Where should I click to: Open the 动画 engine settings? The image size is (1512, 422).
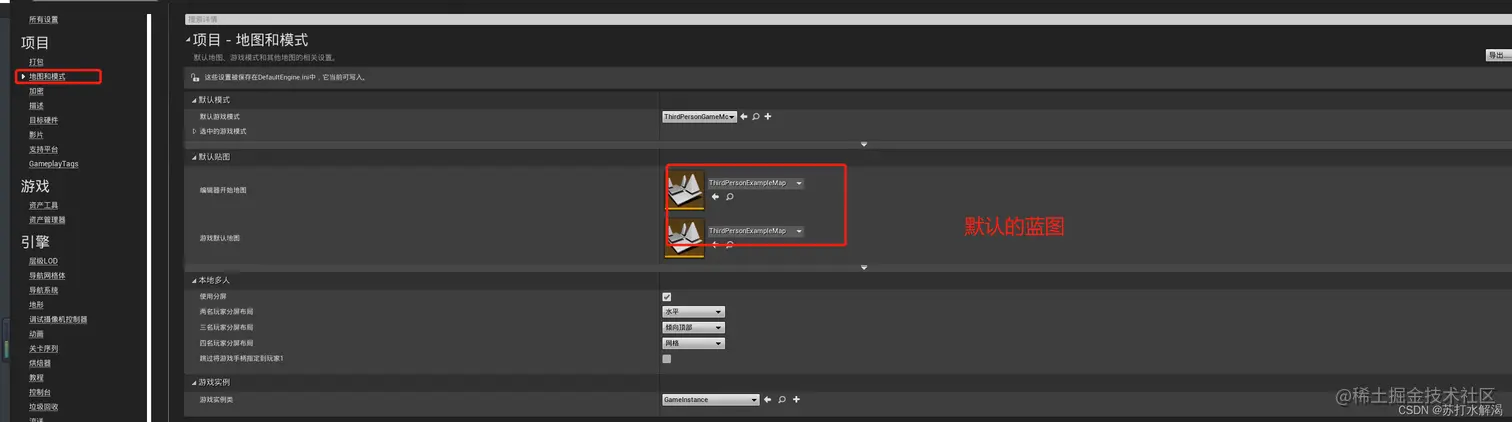(37, 334)
